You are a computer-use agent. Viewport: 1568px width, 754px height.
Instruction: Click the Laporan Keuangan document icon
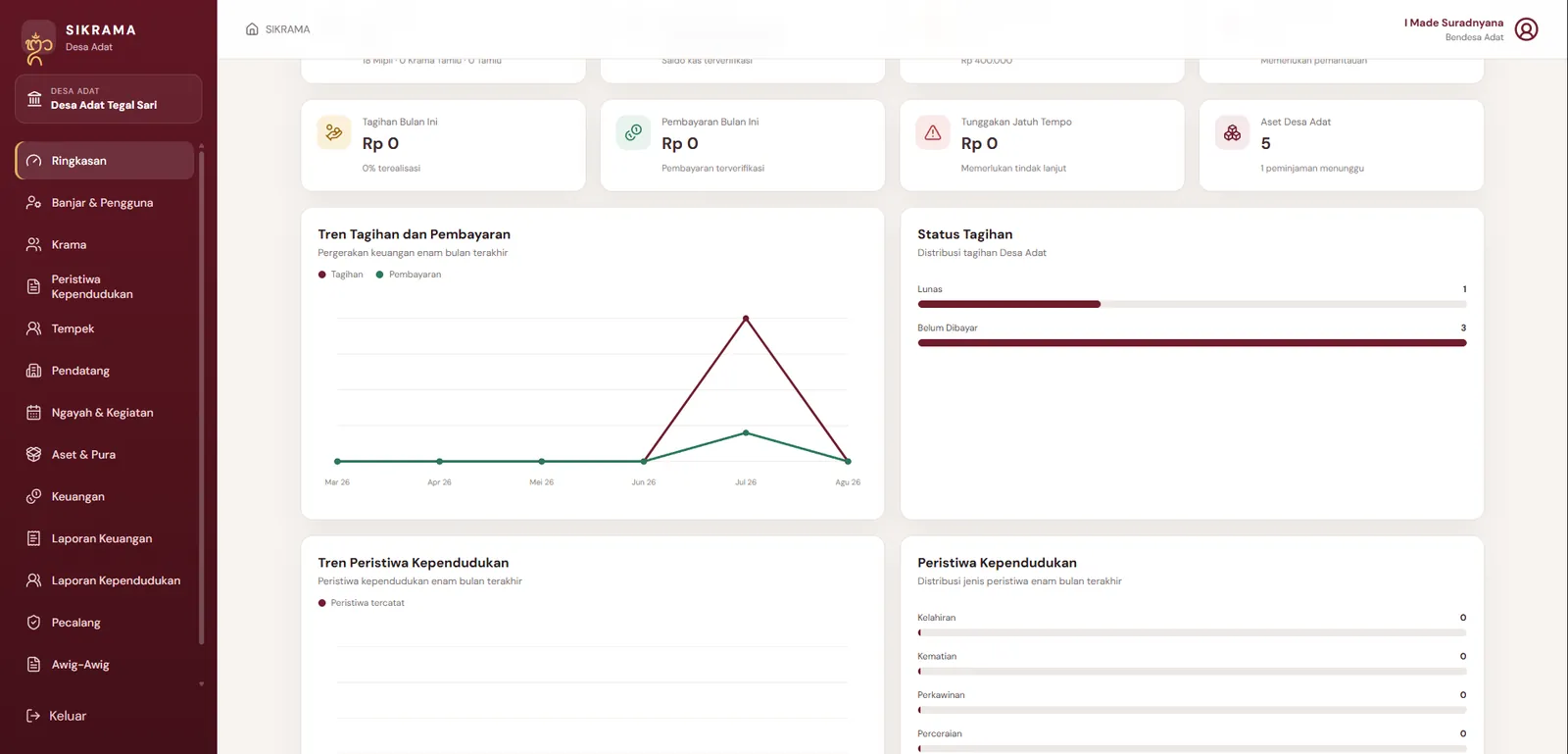(34, 538)
